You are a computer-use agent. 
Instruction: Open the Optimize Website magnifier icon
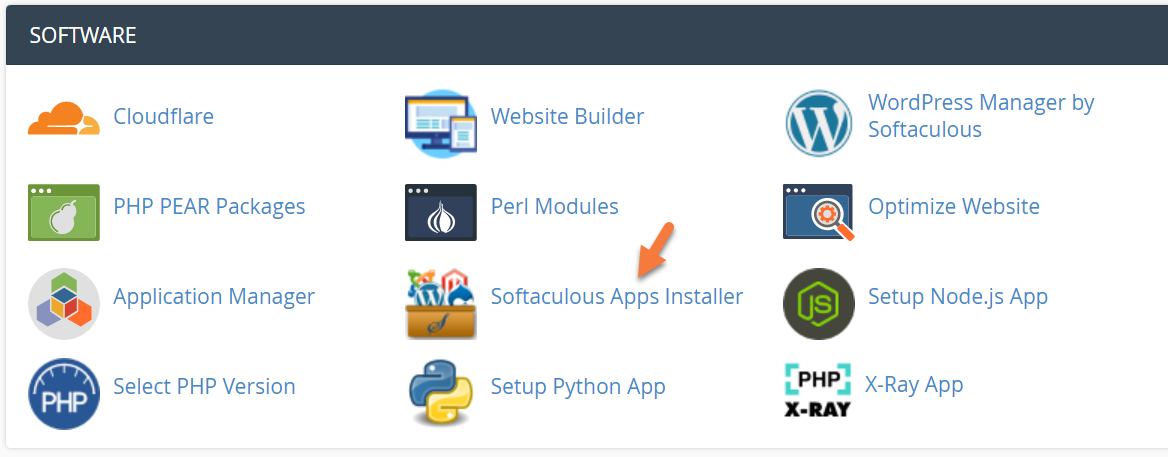coord(818,212)
